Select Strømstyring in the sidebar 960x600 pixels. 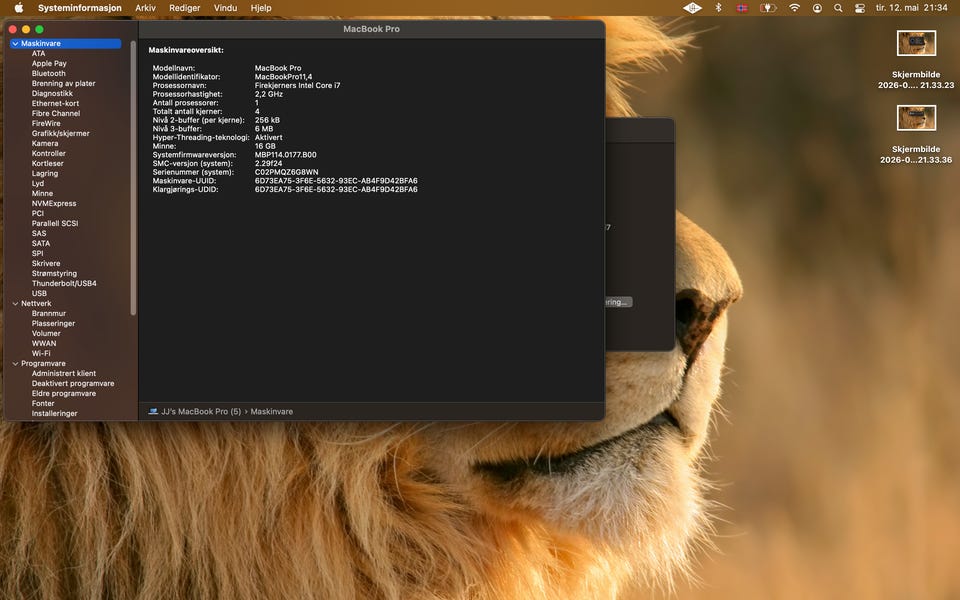click(54, 274)
